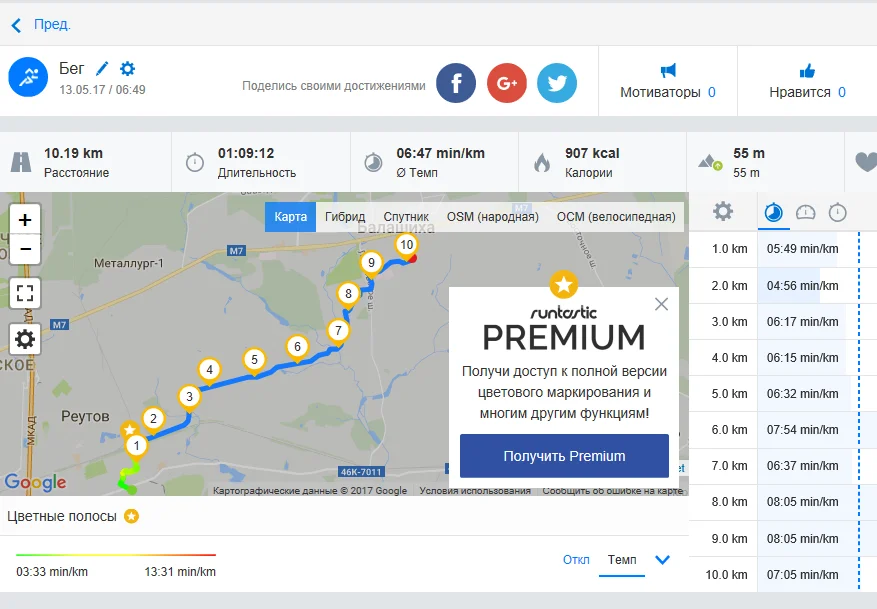The height and width of the screenshot is (609, 877).
Task: Open the Пред. previous activity link
Action: click(x=52, y=25)
